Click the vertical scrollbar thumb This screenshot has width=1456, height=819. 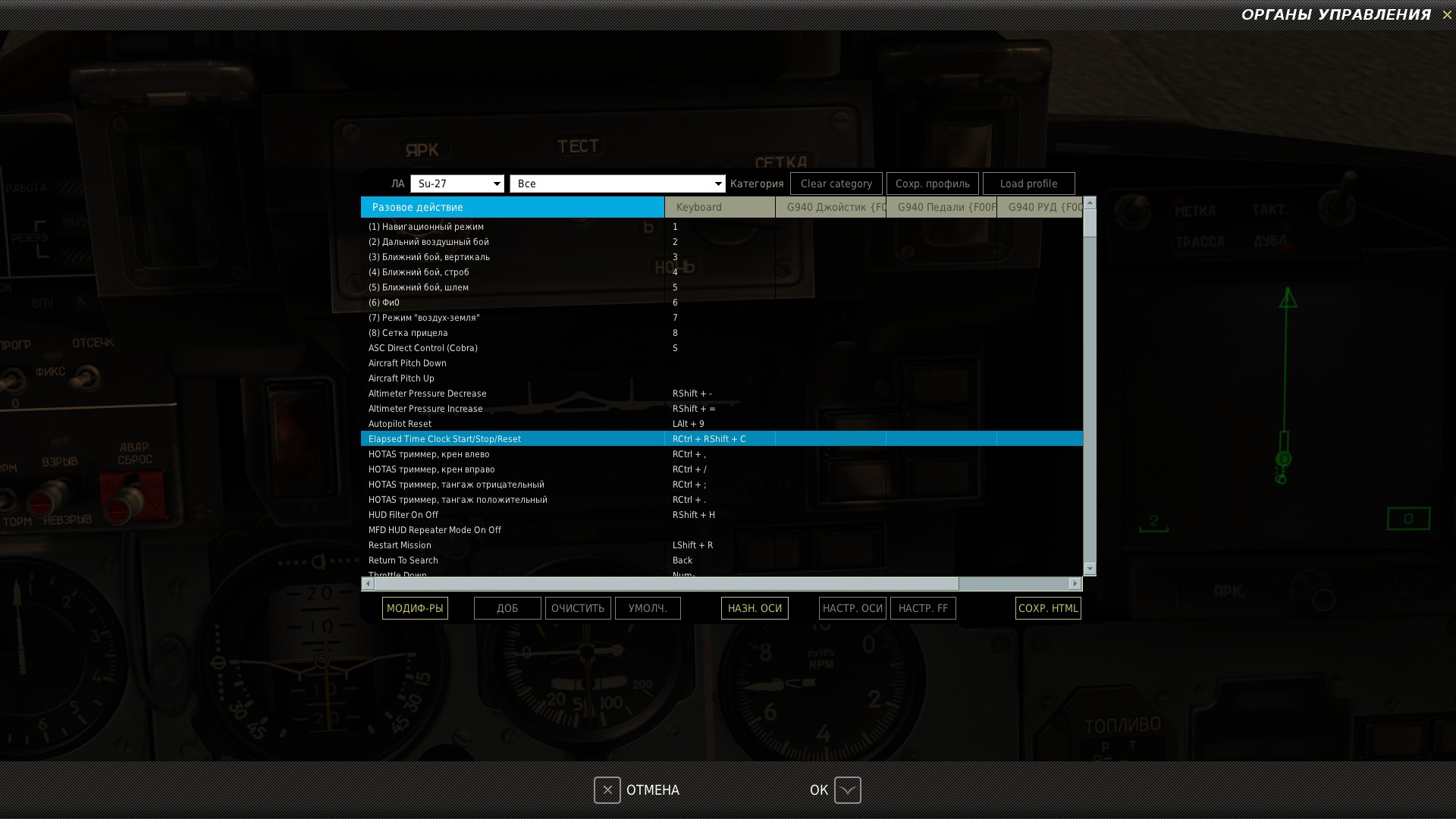(1090, 223)
